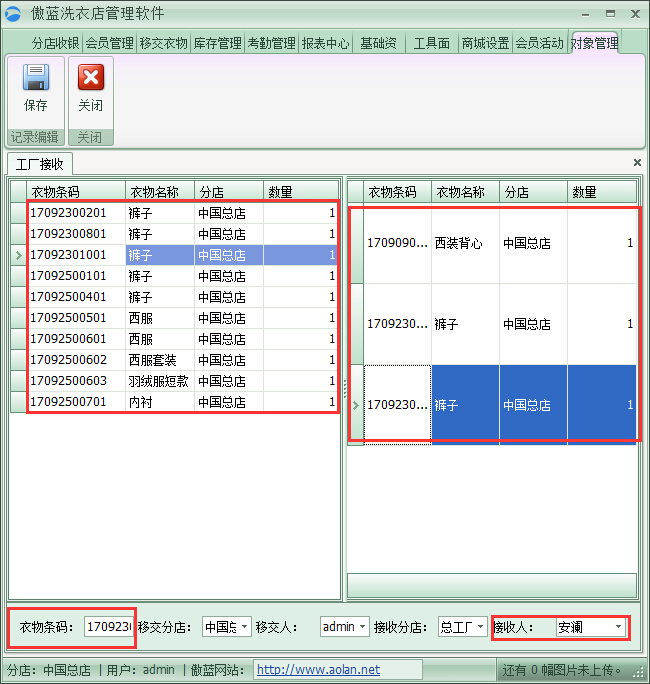Click the 羽绒服短款 cell in left table
This screenshot has height=684, width=650.
(x=160, y=381)
